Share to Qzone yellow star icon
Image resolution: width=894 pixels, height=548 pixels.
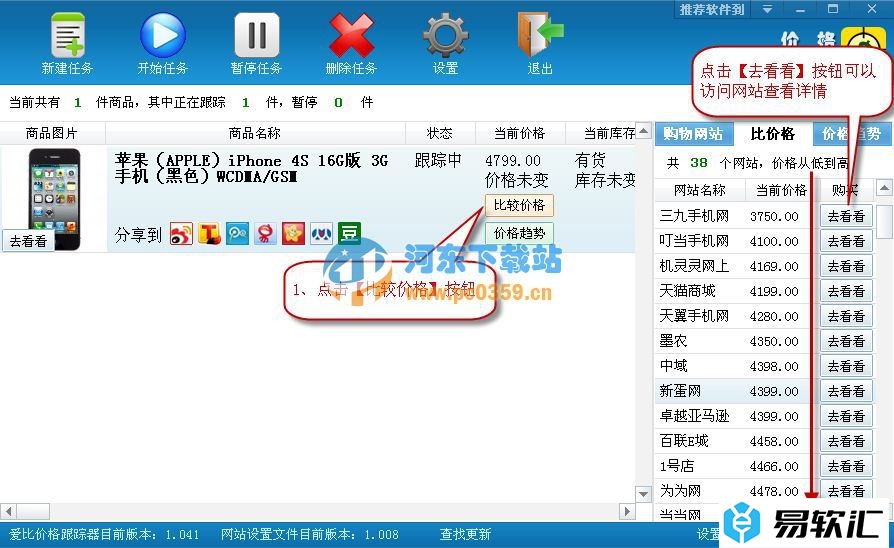point(293,234)
